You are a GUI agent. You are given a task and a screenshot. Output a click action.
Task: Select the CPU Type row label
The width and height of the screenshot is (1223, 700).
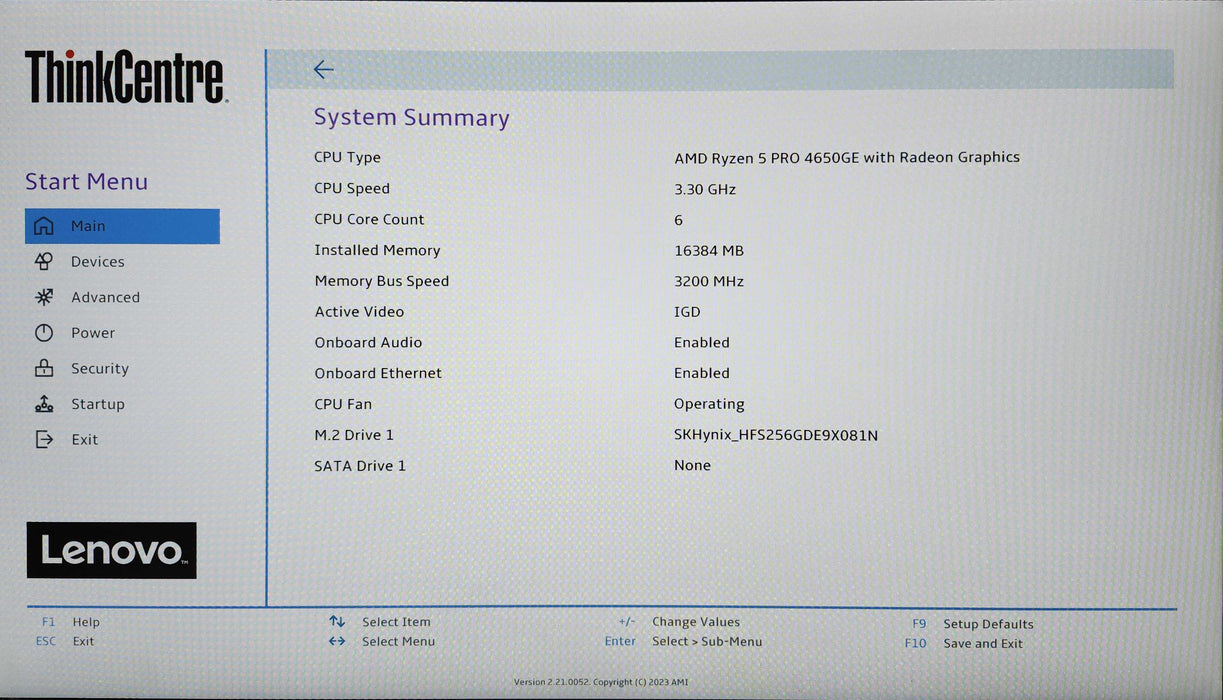point(347,157)
